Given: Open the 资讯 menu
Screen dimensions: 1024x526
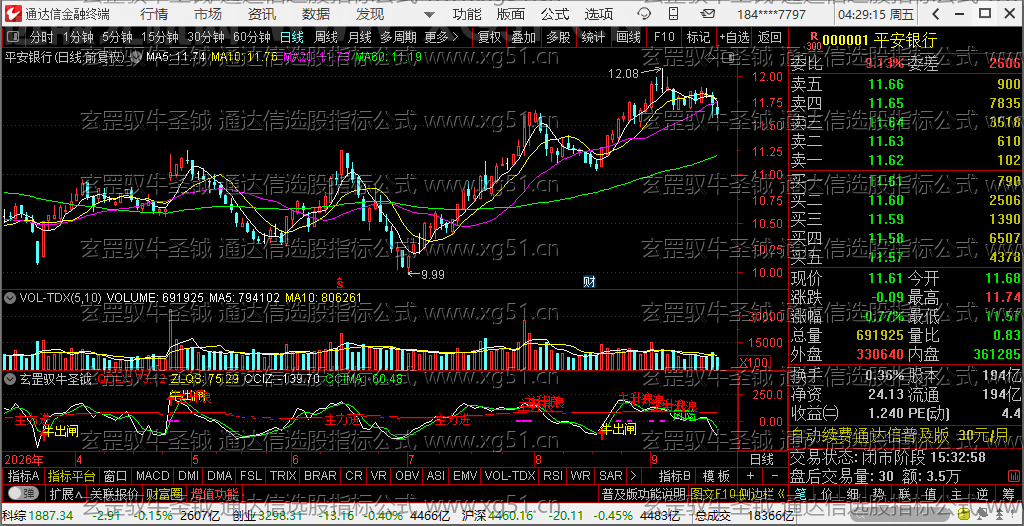Looking at the screenshot, I should [262, 14].
